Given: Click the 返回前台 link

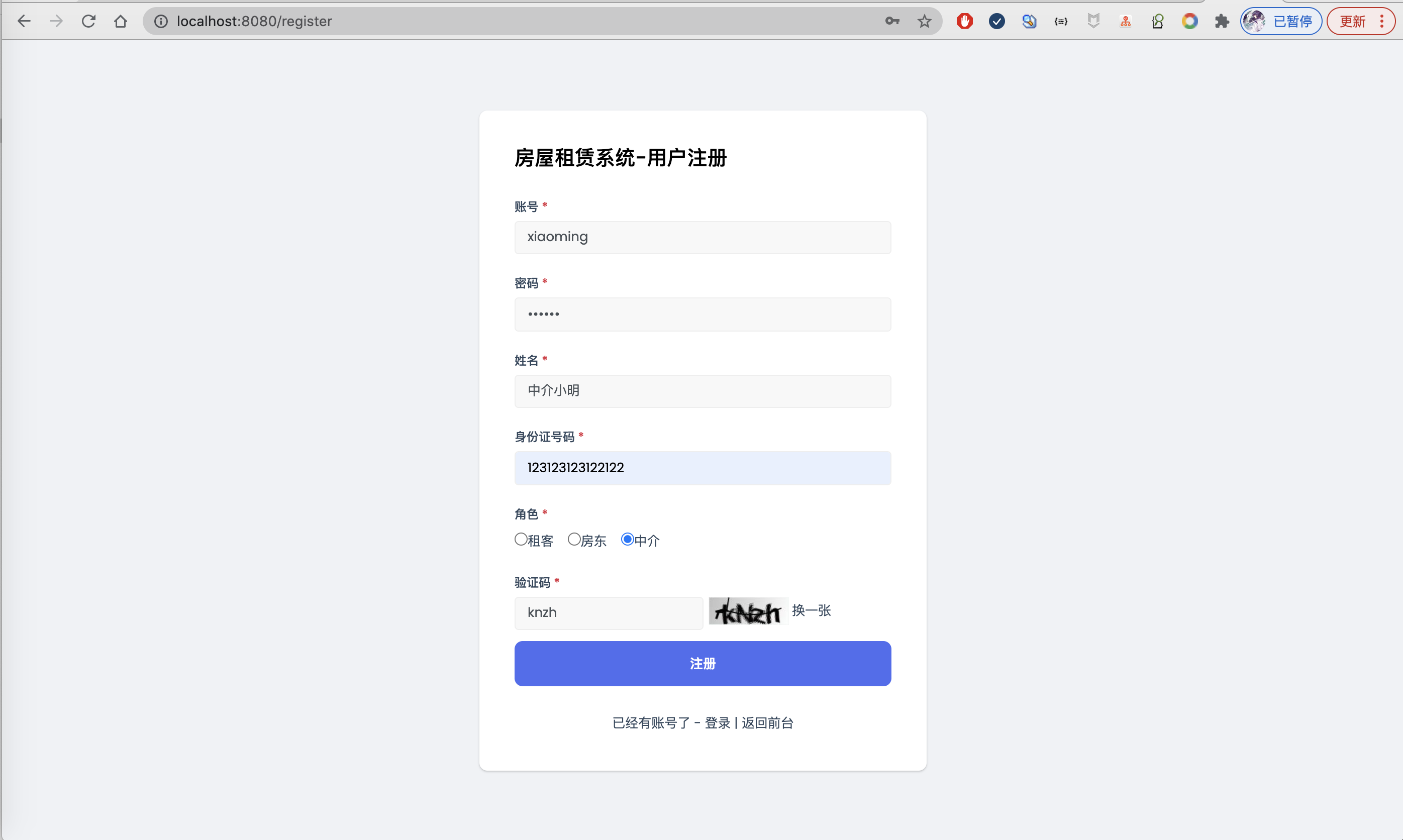Looking at the screenshot, I should coord(767,723).
